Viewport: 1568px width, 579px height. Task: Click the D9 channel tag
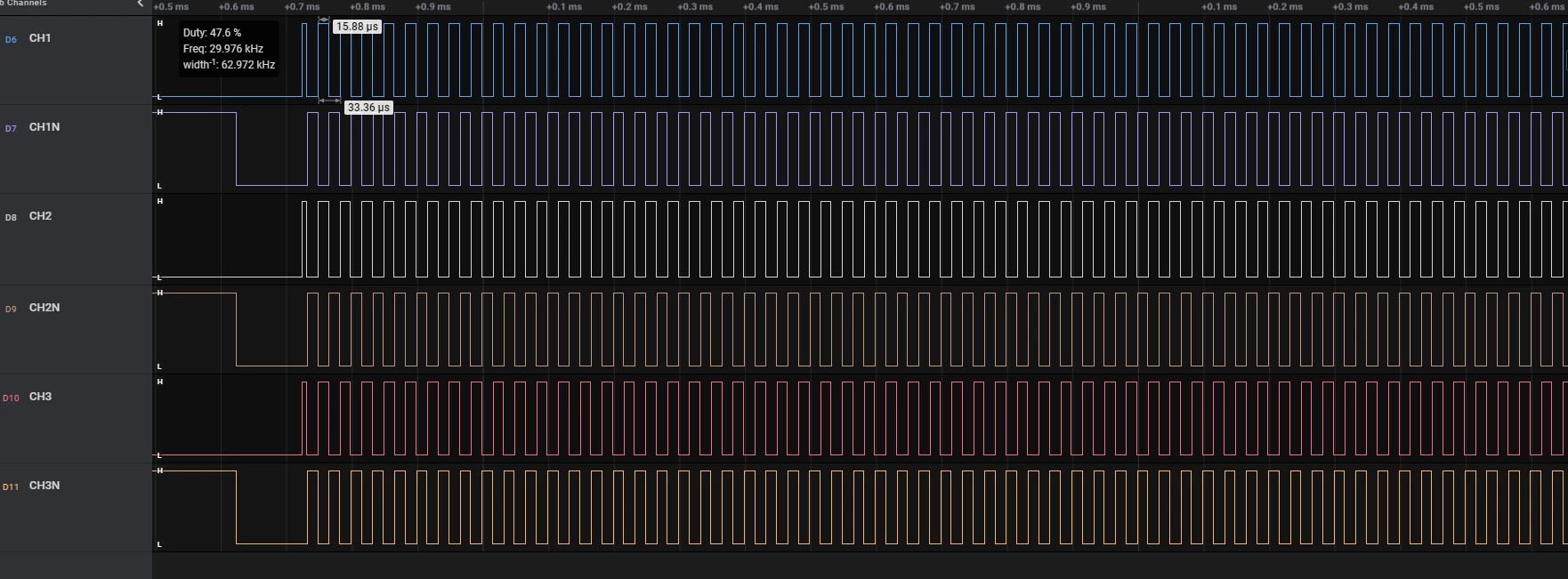click(x=11, y=310)
